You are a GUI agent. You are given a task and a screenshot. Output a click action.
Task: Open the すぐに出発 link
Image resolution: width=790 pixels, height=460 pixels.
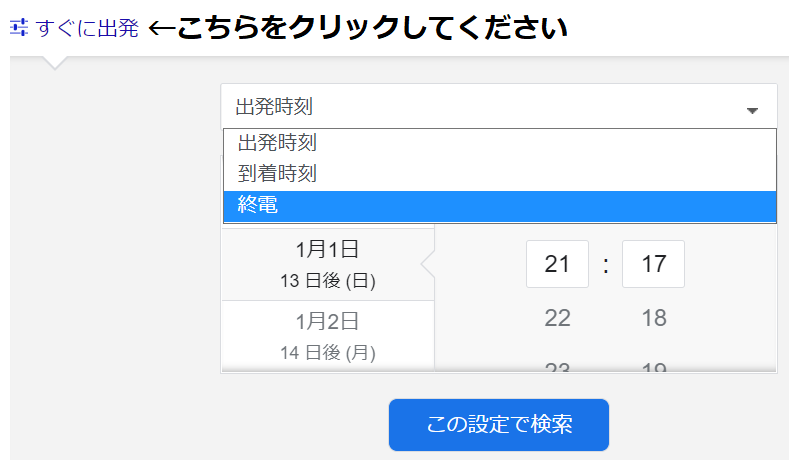coord(86,28)
